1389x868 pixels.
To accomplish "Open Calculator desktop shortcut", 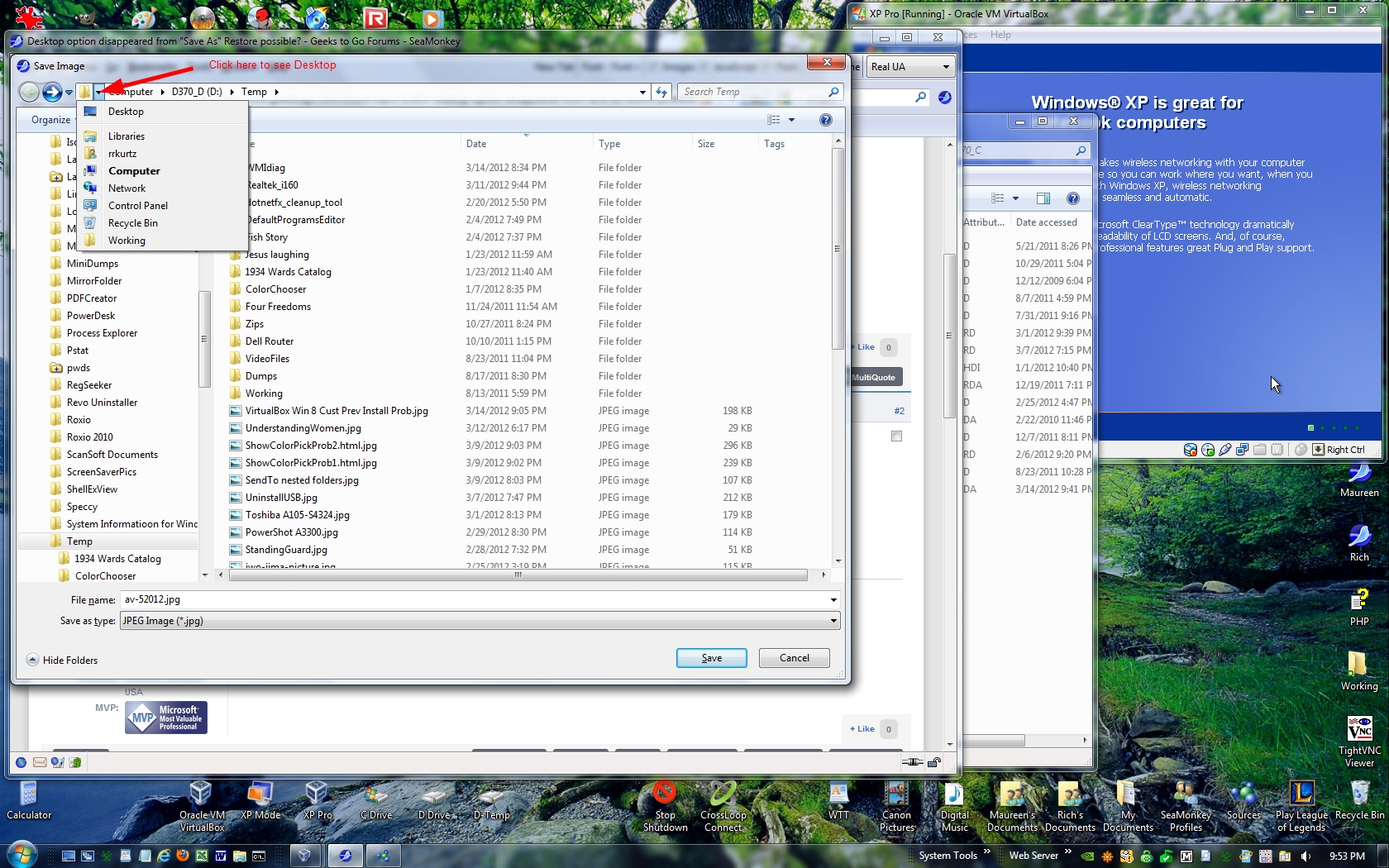I will 29,800.
